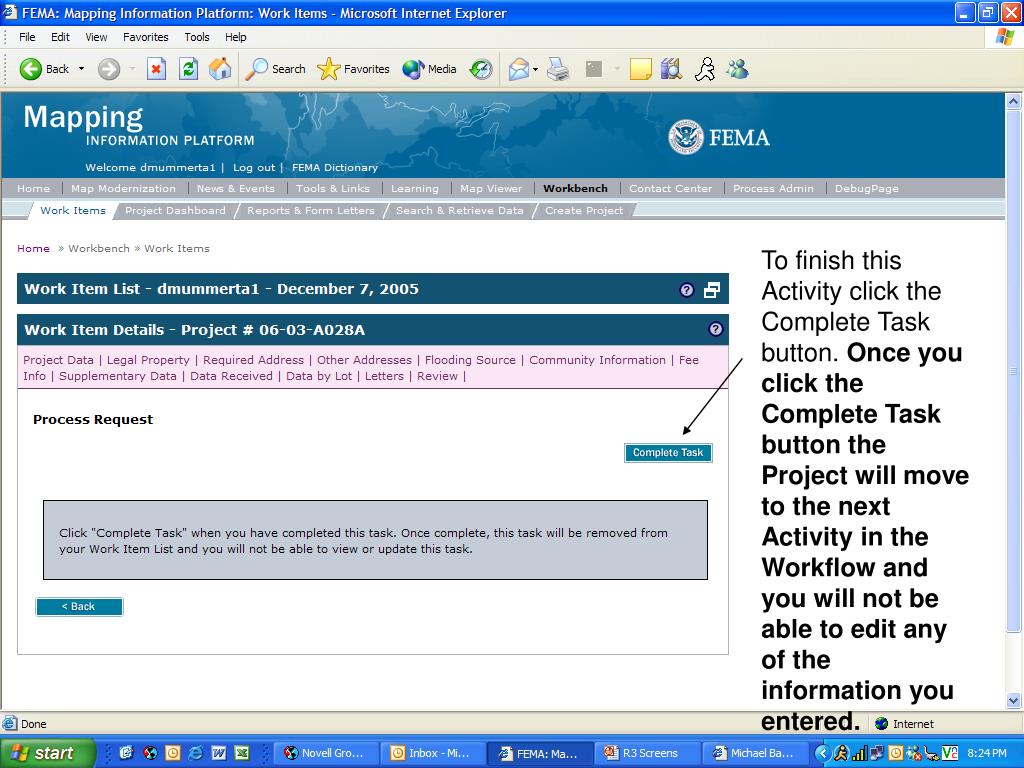Open the Mail dropdown arrow

[x=536, y=69]
